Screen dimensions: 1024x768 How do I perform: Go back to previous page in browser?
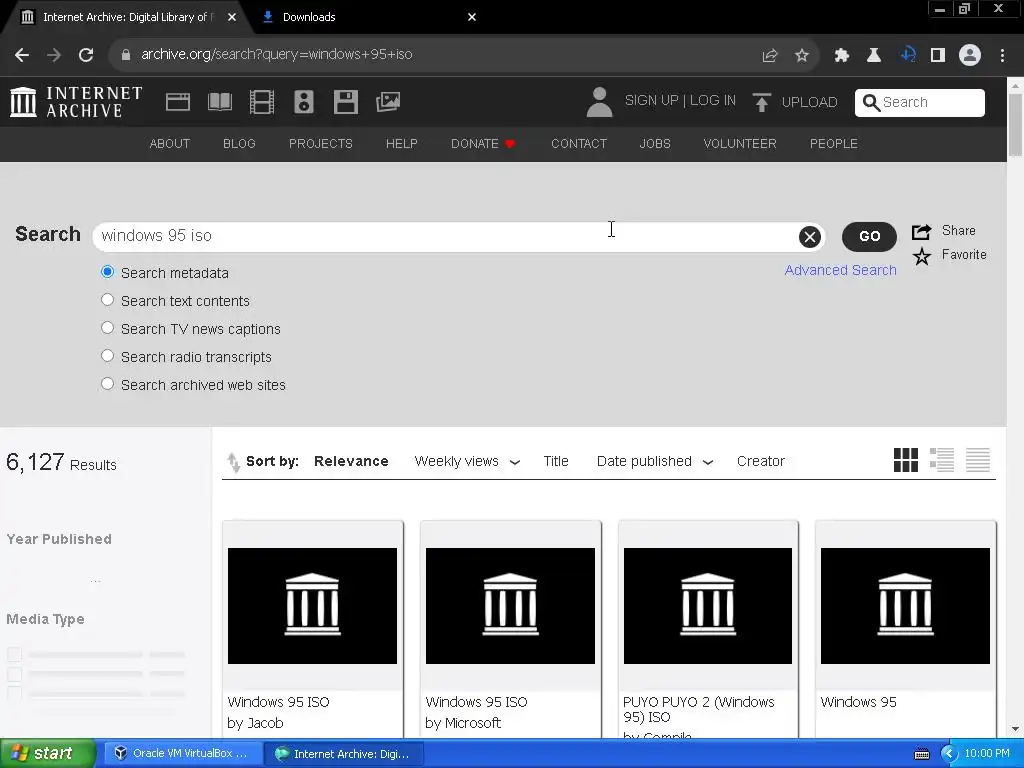click(22, 55)
